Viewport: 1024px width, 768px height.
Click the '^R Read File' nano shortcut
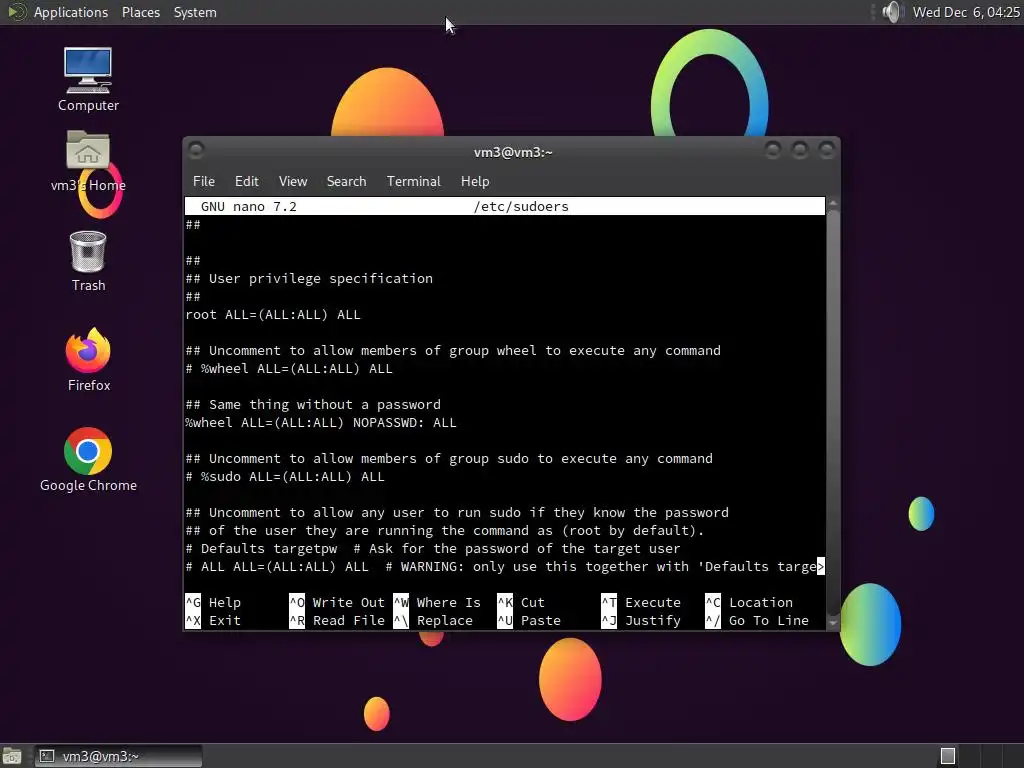[338, 620]
